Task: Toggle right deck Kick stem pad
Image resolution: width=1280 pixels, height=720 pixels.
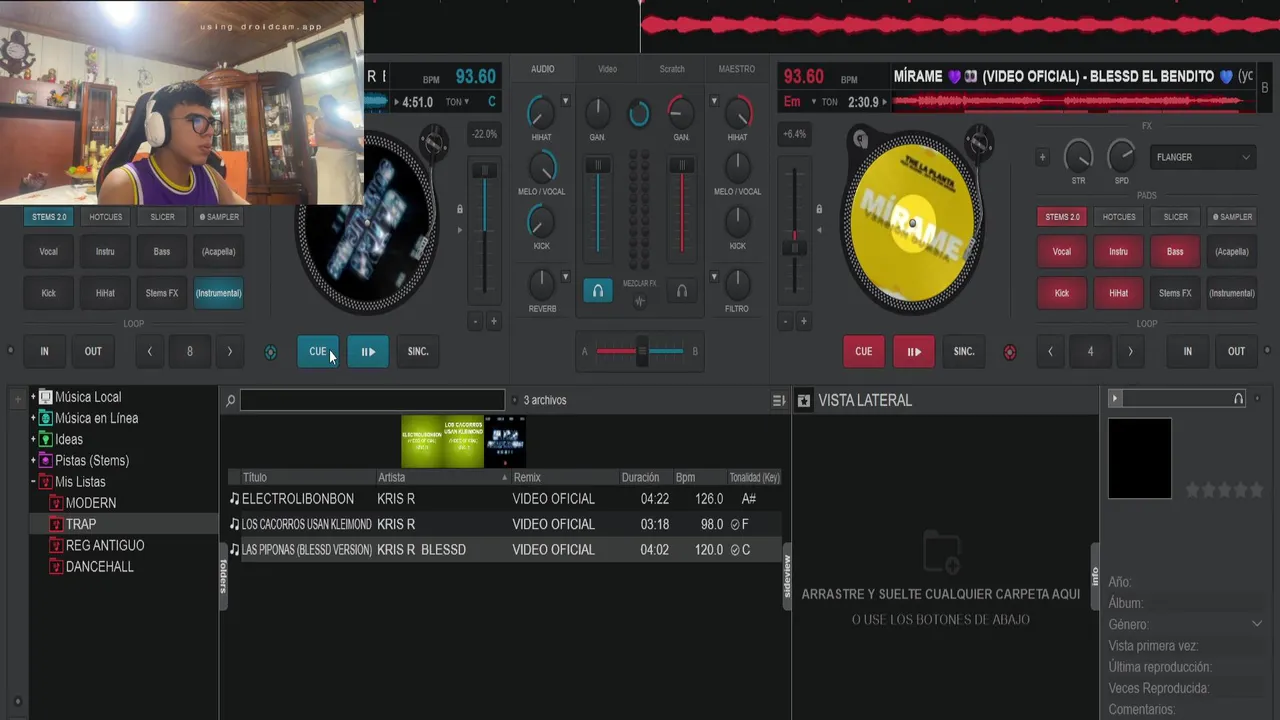Action: (1062, 293)
